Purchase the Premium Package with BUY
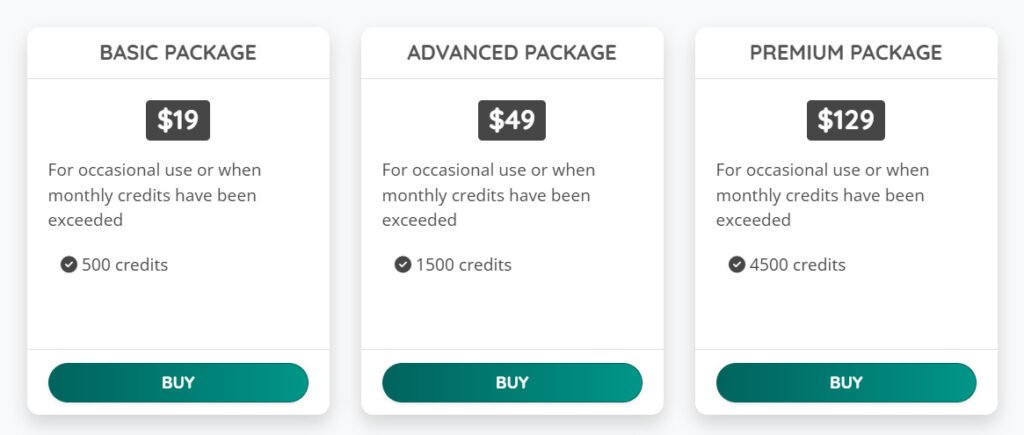The image size is (1024, 435). 846,382
